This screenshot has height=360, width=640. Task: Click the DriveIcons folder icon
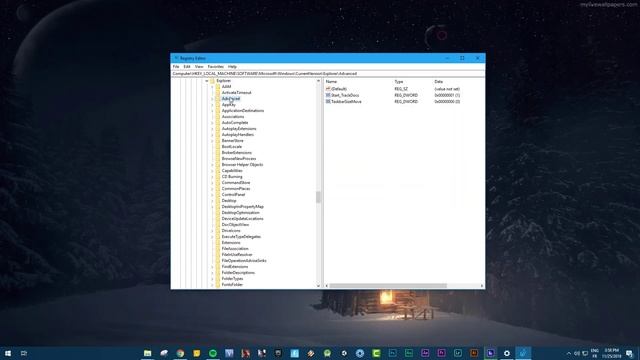(x=218, y=231)
